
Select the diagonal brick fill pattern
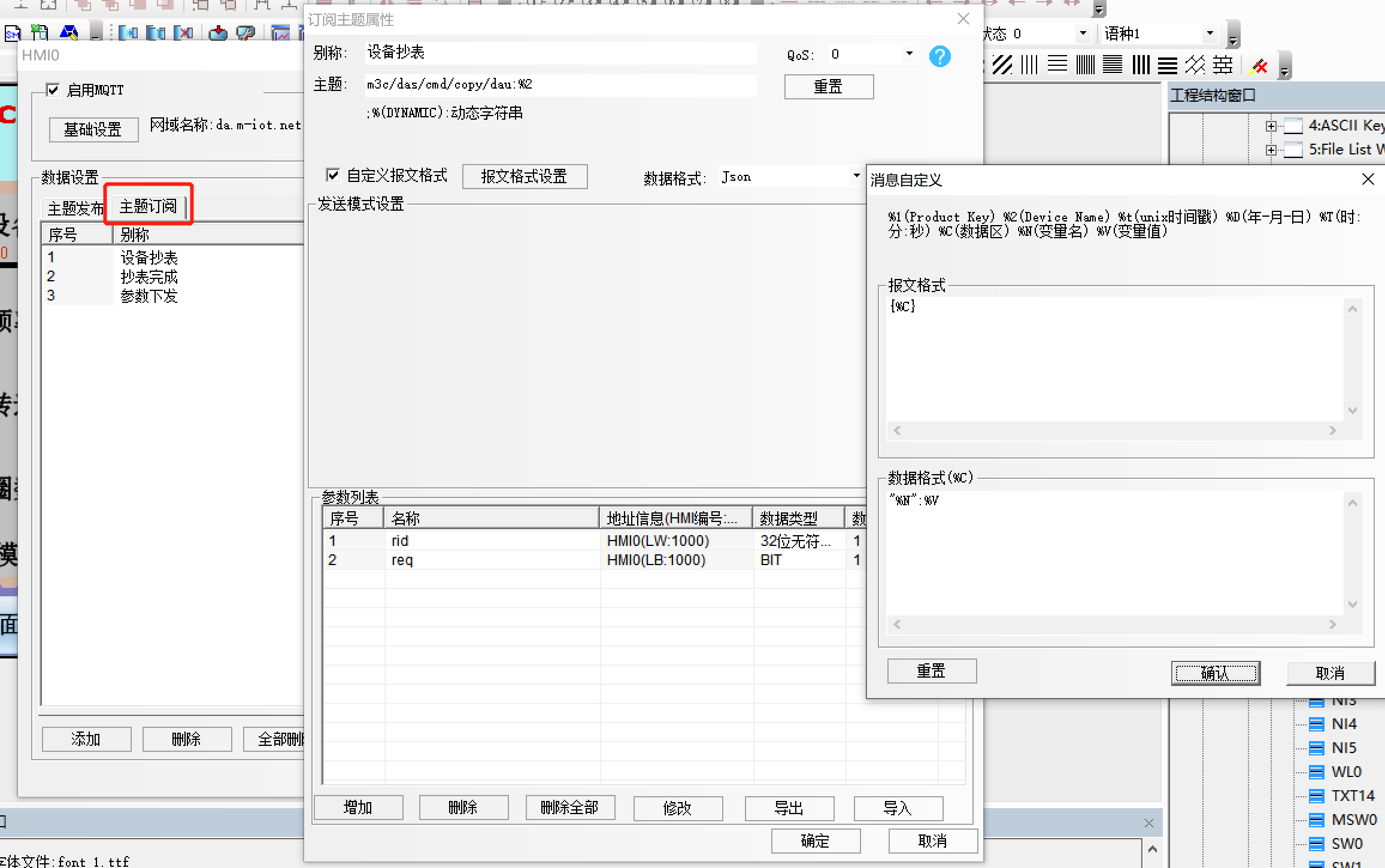coord(1195,65)
